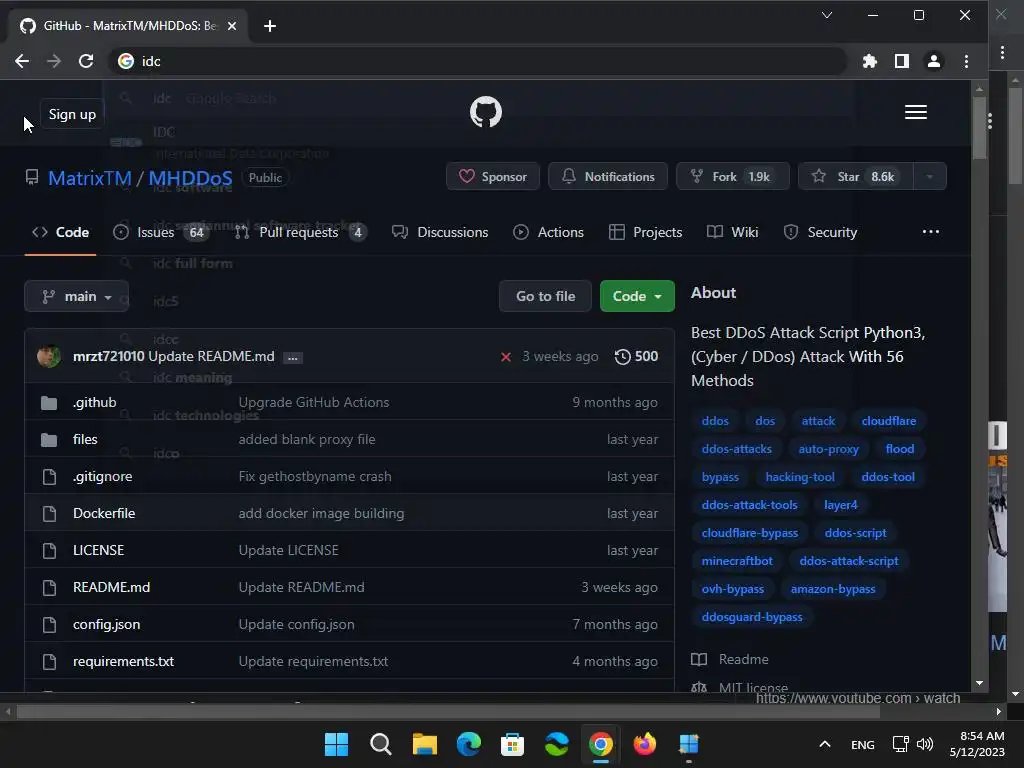Open the Wiki tab
The image size is (1024, 768).
click(x=733, y=232)
